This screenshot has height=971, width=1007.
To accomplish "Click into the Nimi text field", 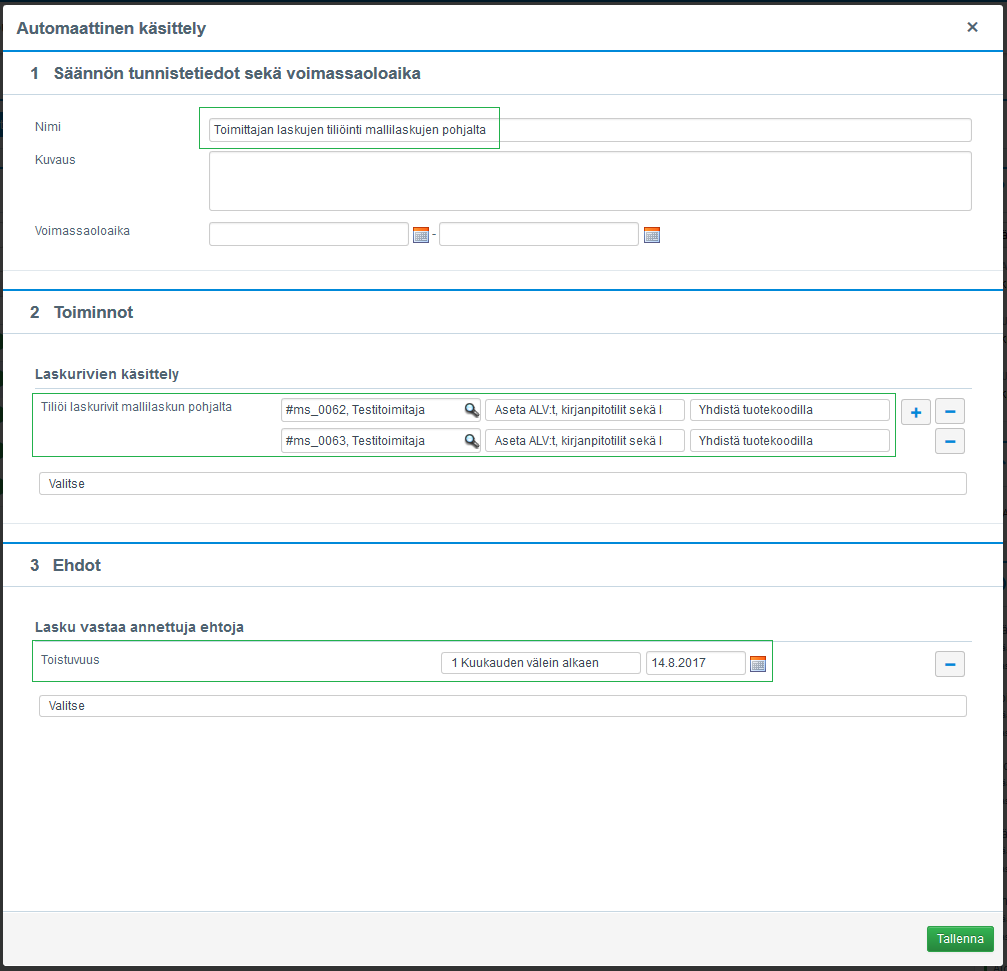I will click(x=590, y=130).
